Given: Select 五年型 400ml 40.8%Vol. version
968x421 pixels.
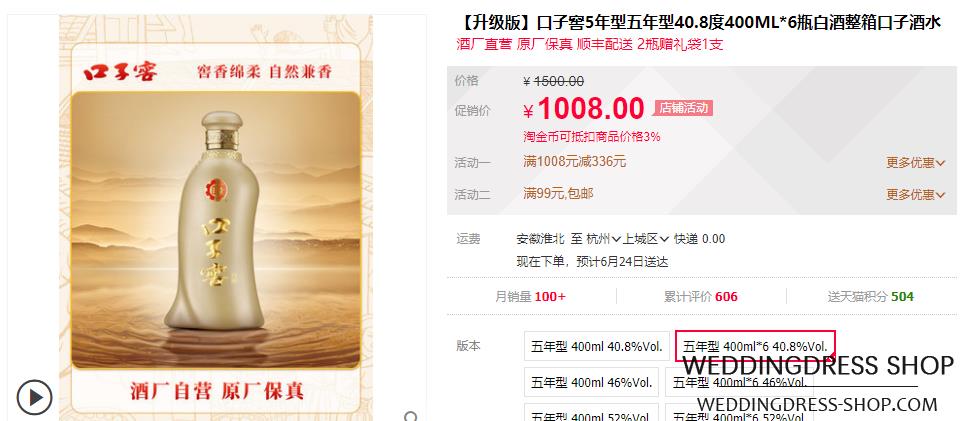Looking at the screenshot, I should [596, 346].
